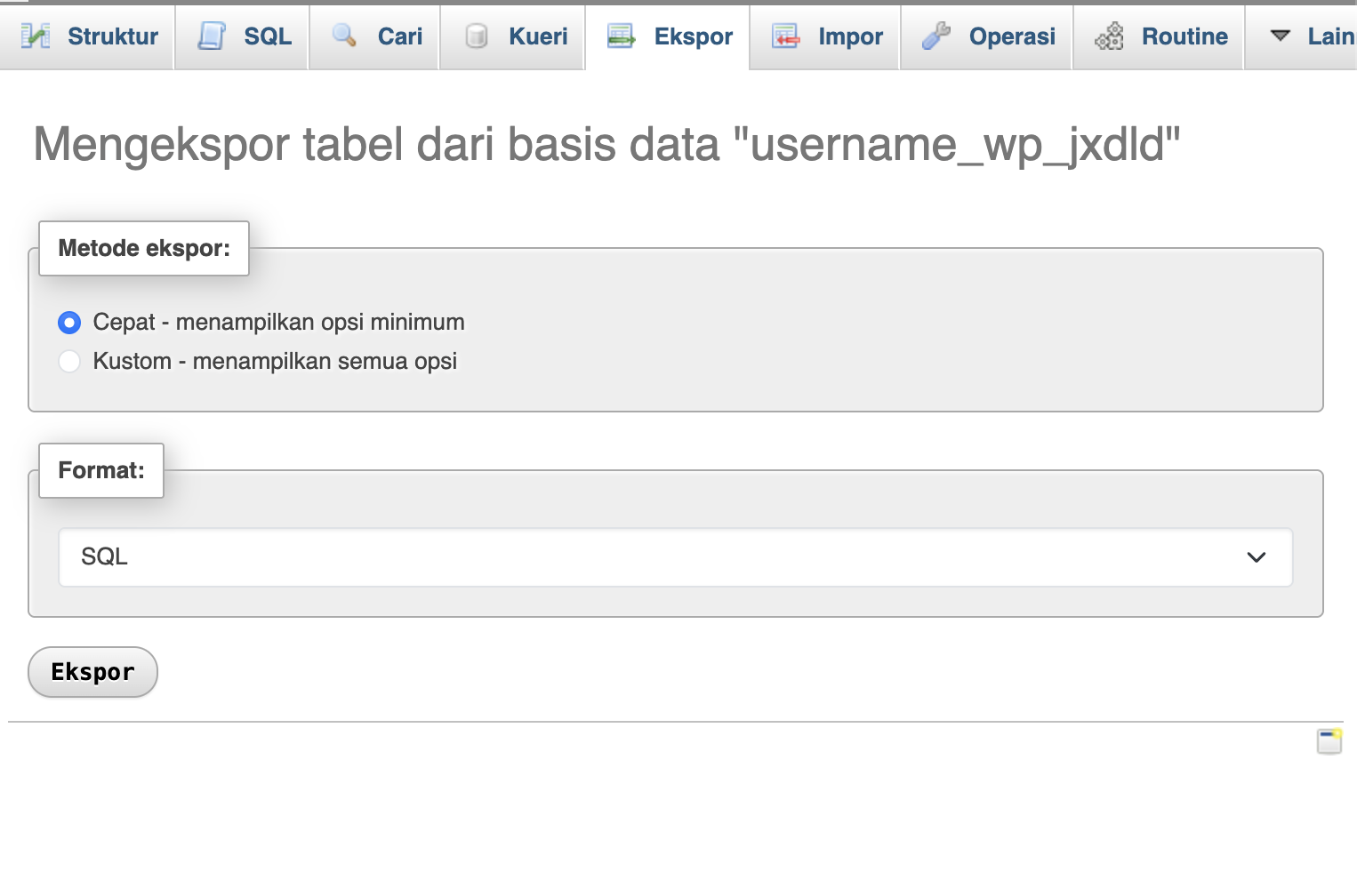Click the 'Cepat - menampilkan opsi minimum' label
This screenshot has height=896, width=1357.
[x=278, y=323]
